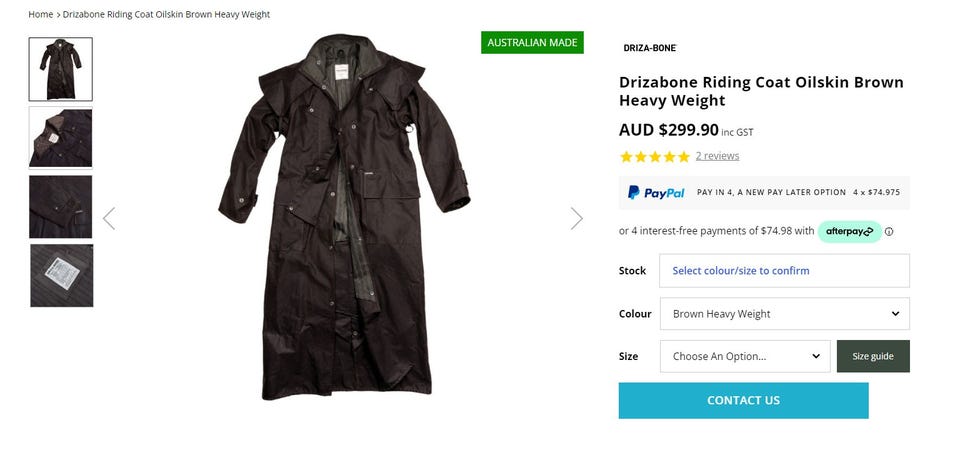Open the 2 reviews link
Screen dimensions: 960x475
[717, 156]
